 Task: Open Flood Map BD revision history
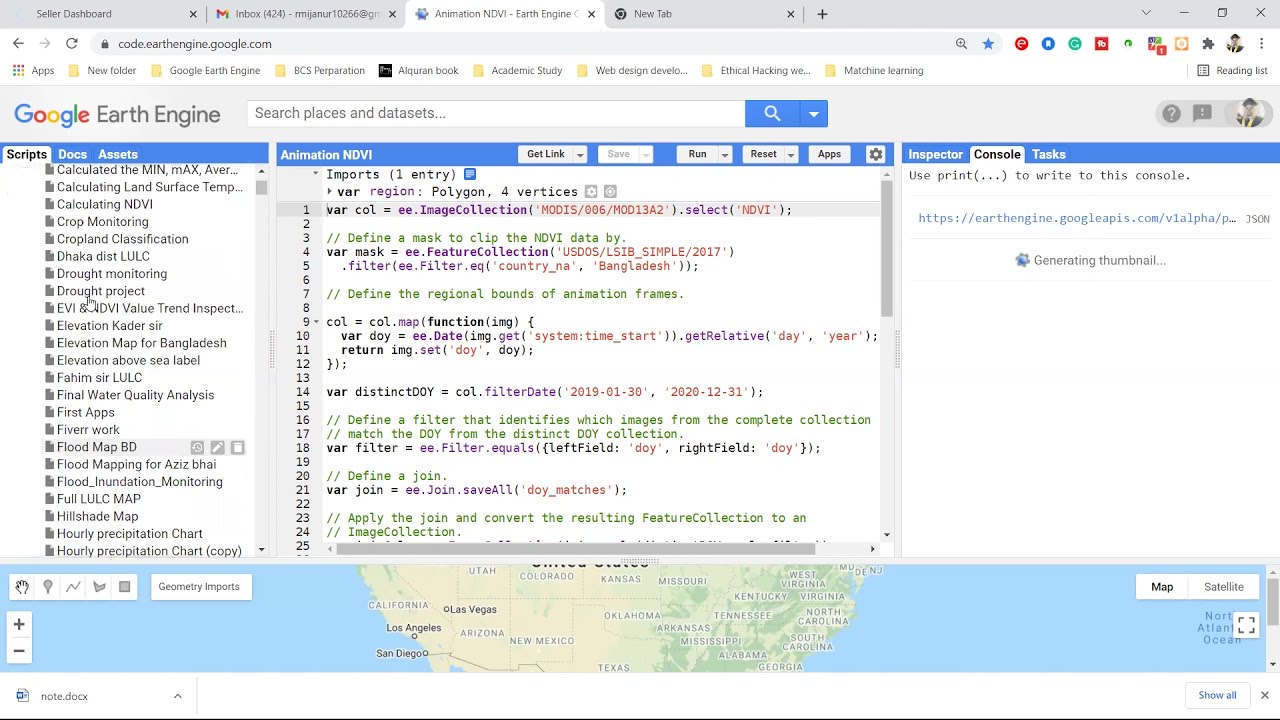pyautogui.click(x=197, y=448)
